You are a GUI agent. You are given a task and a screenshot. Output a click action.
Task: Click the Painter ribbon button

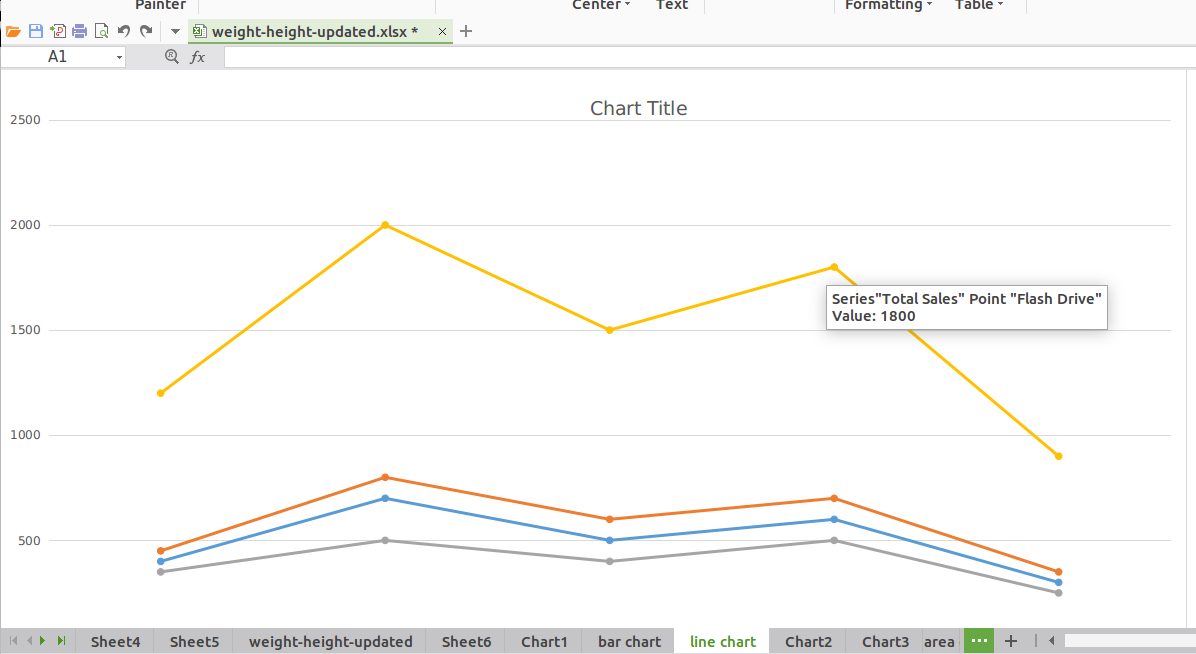coord(160,5)
